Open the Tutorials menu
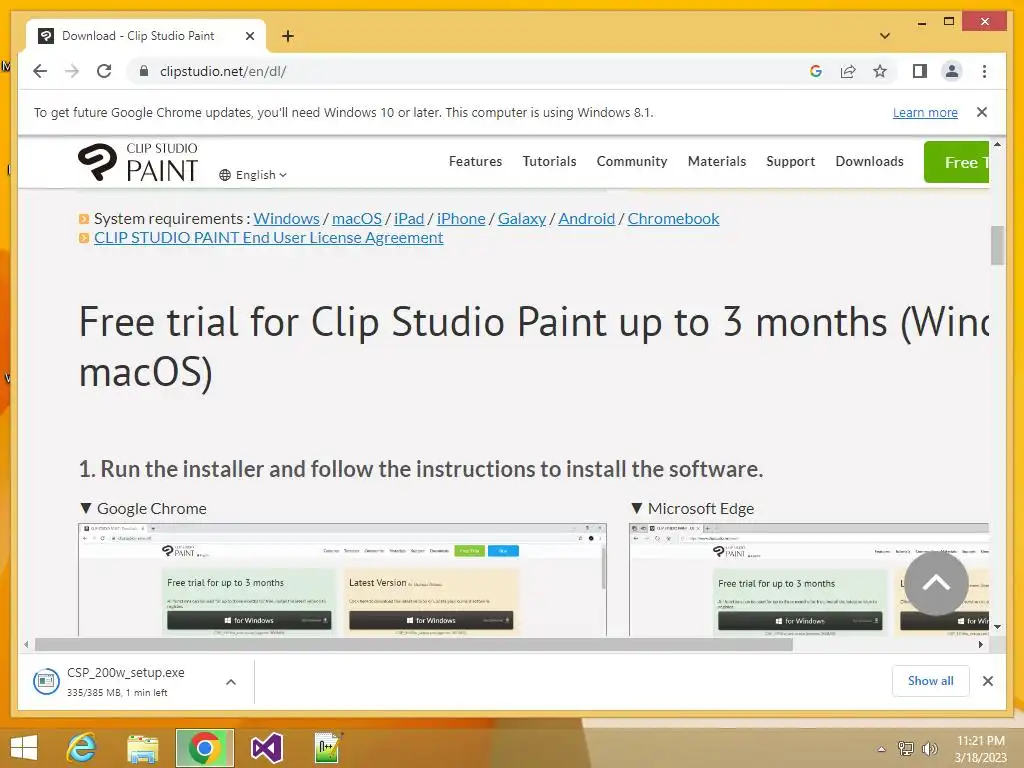 [x=549, y=161]
